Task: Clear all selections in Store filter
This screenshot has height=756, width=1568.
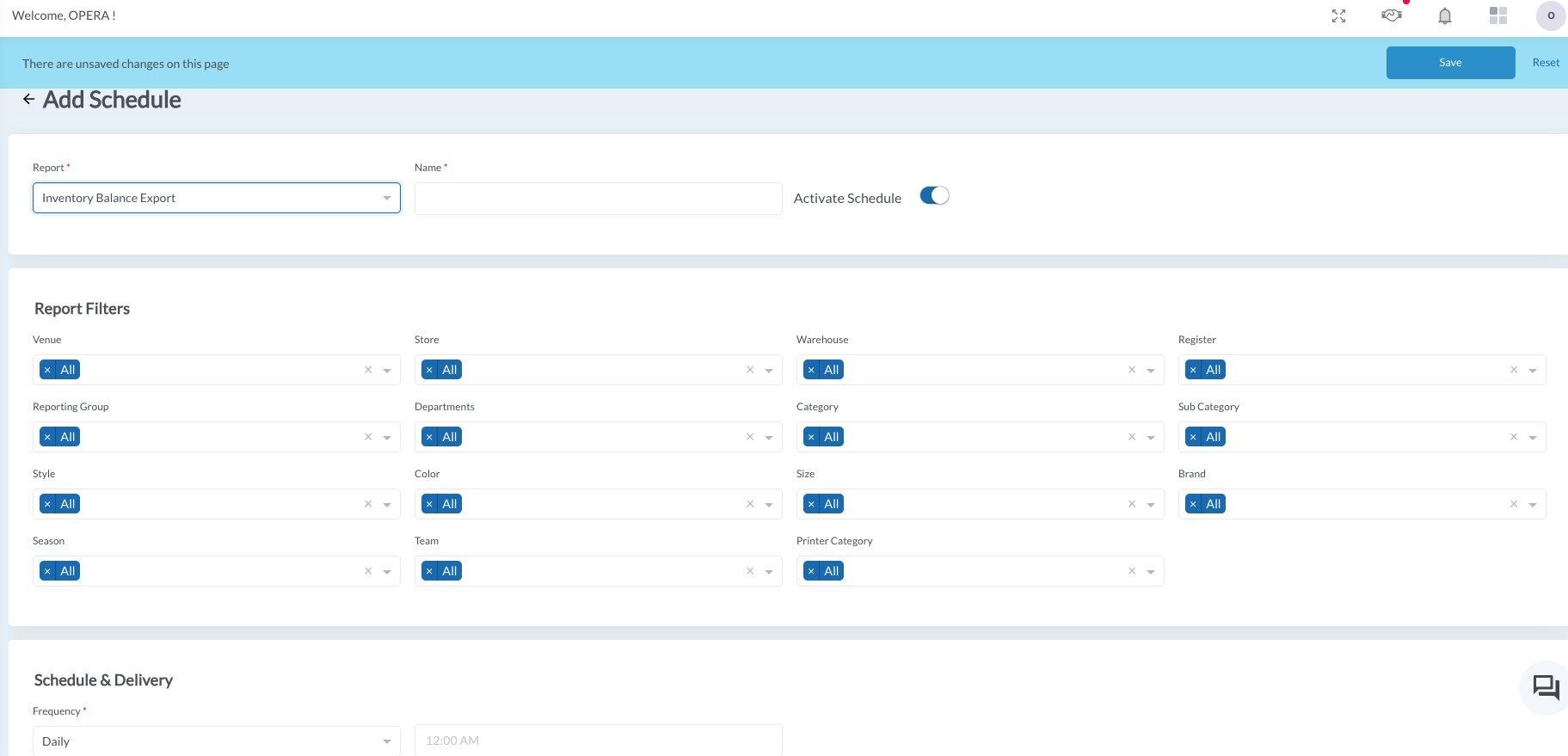Action: click(750, 370)
